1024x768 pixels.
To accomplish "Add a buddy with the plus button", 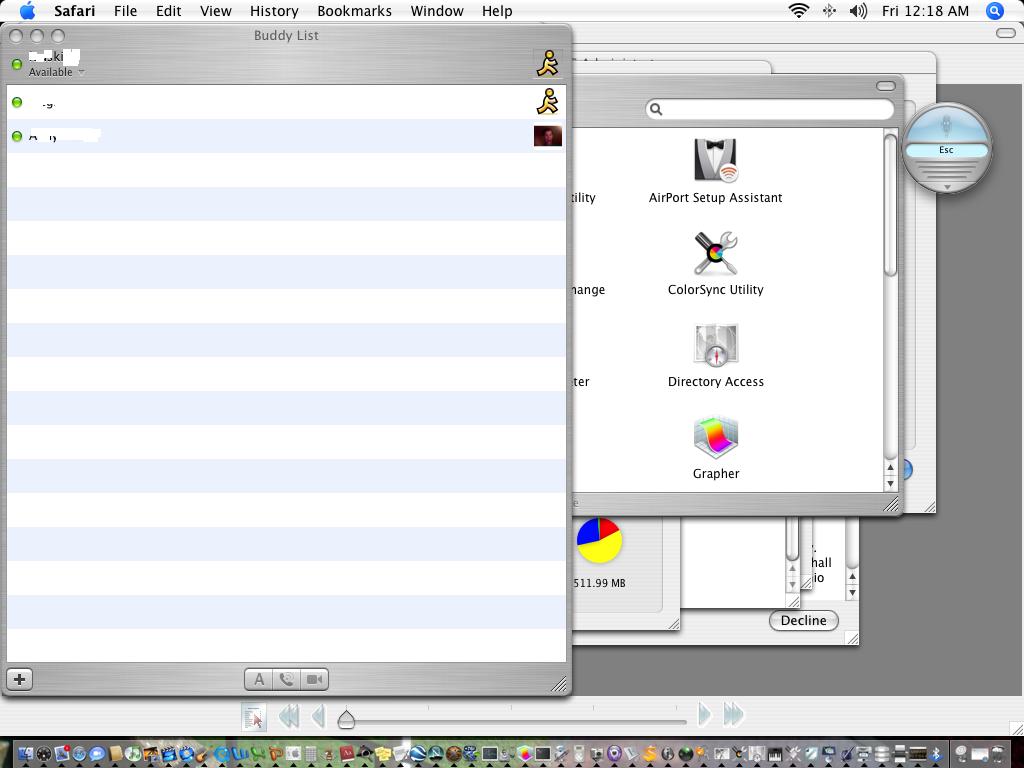I will click(x=20, y=679).
